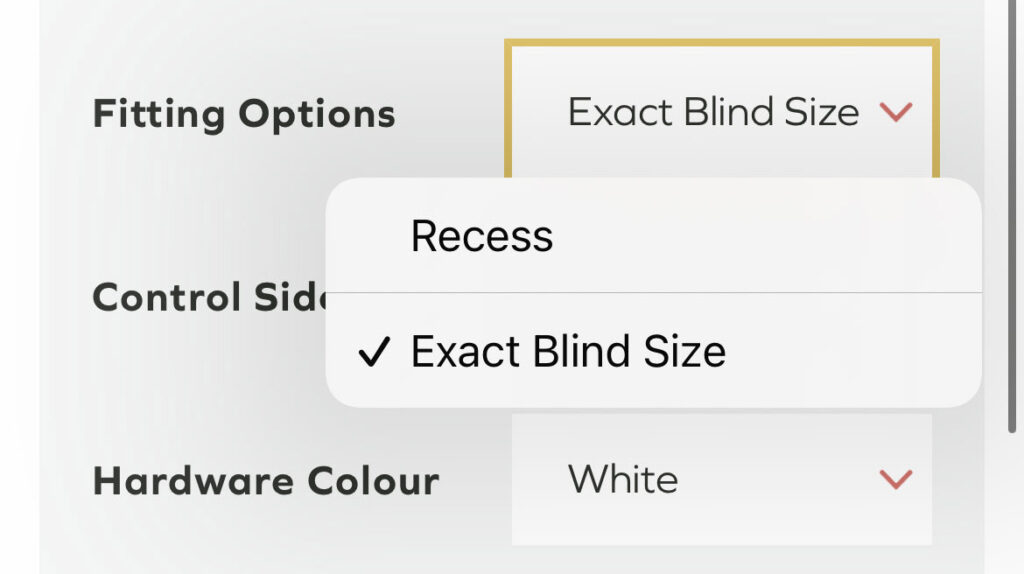Click the red chevron in Fitting Options dropdown
The width and height of the screenshot is (1024, 574).
[896, 113]
